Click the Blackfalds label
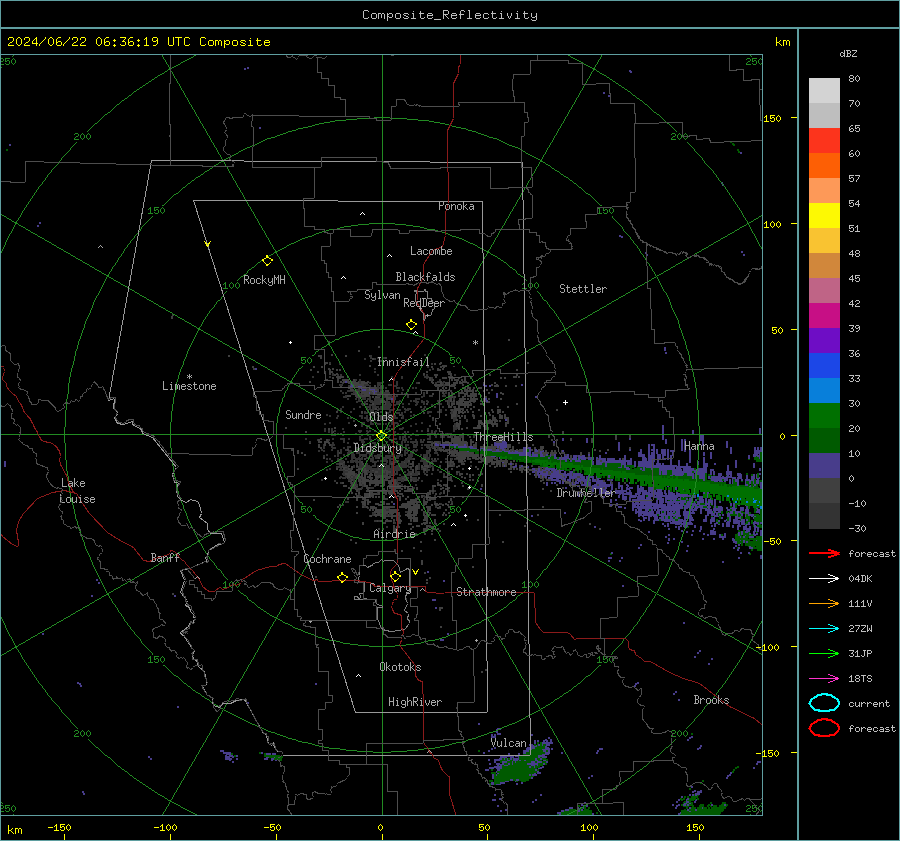Viewport: 900px width, 841px height. [425, 277]
